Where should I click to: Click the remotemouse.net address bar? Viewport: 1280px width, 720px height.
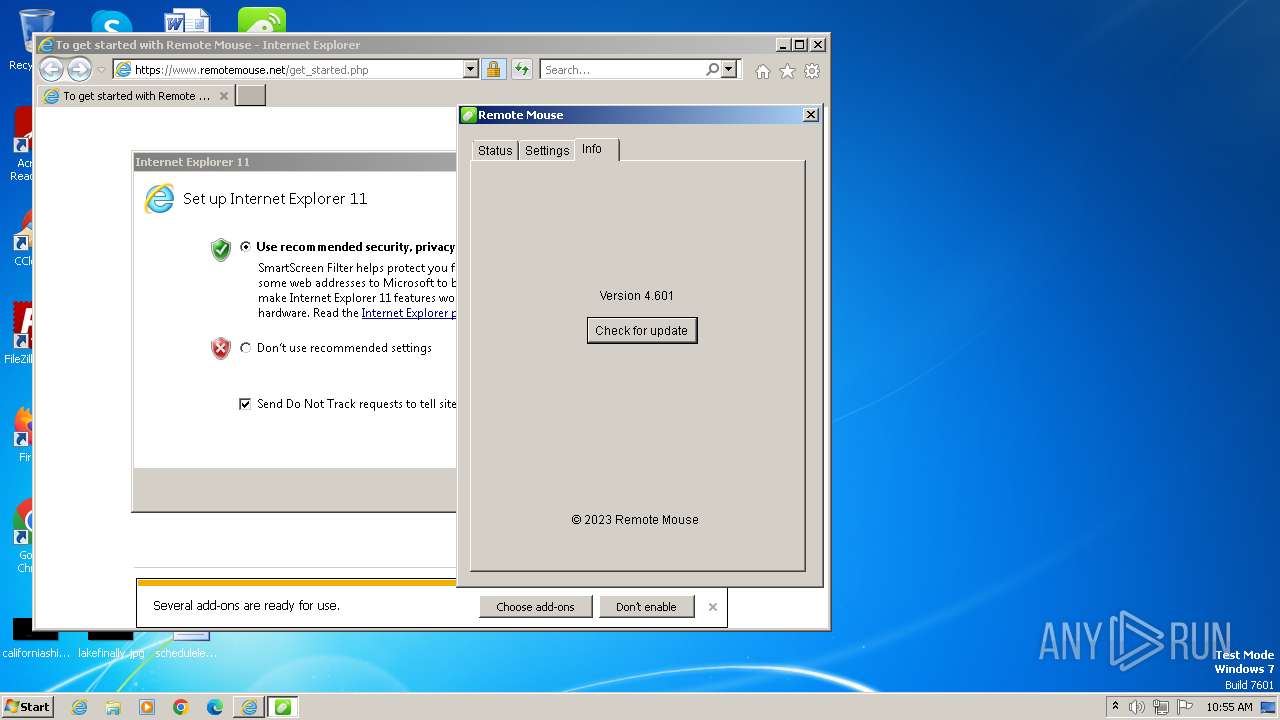(287, 70)
